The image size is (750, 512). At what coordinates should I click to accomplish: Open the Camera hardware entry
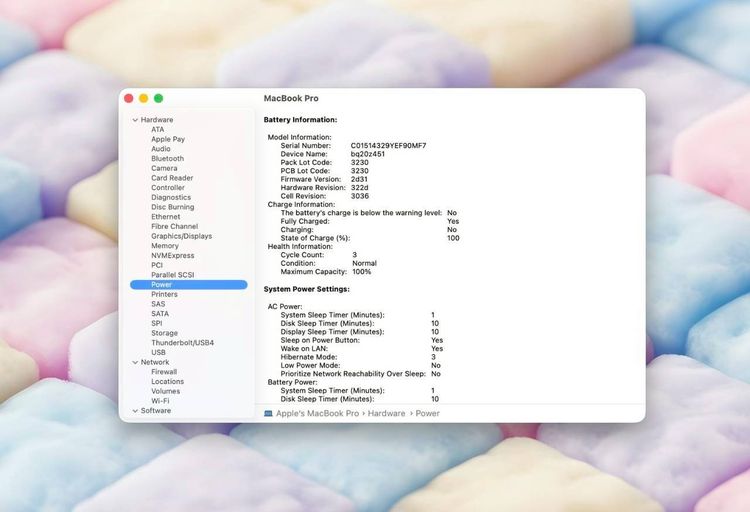click(164, 168)
